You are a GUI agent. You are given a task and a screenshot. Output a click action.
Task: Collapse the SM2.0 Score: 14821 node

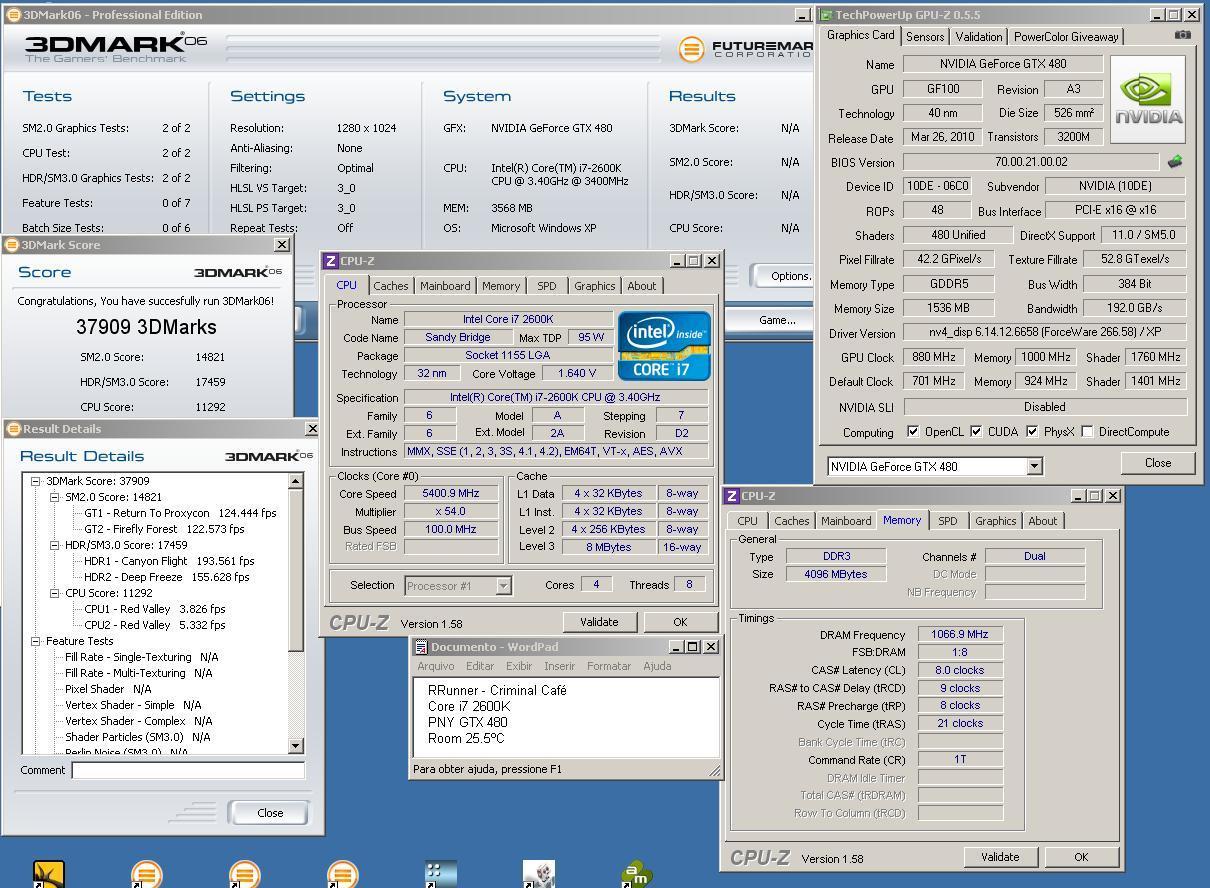click(55, 497)
